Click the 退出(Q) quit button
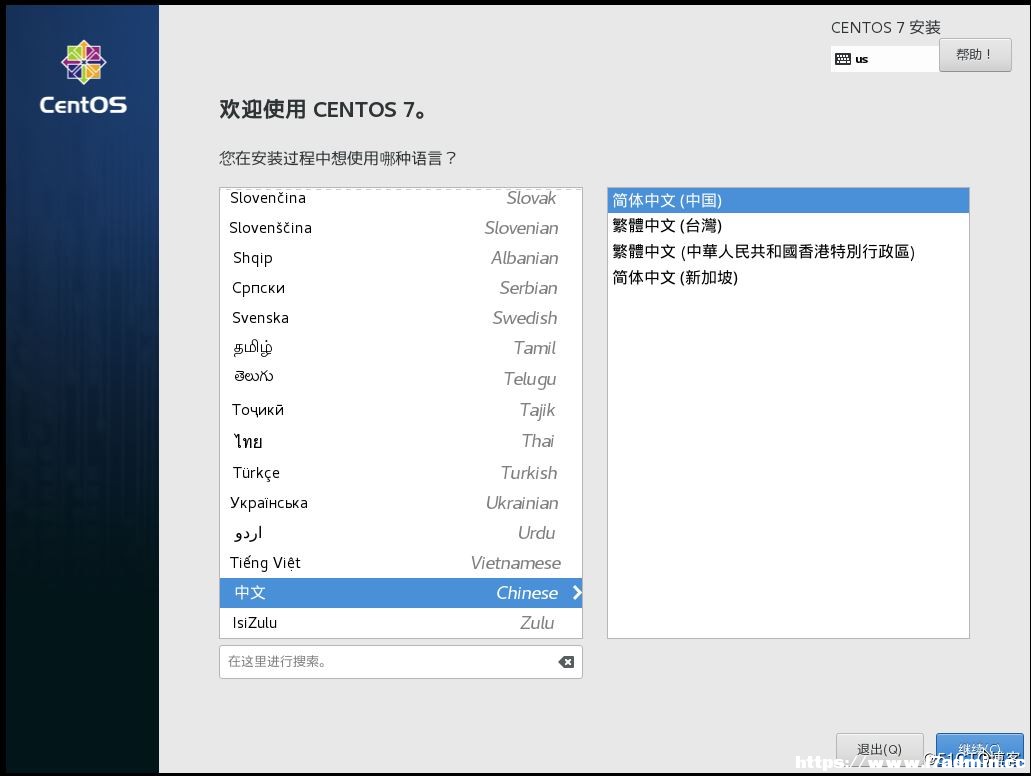 point(879,749)
